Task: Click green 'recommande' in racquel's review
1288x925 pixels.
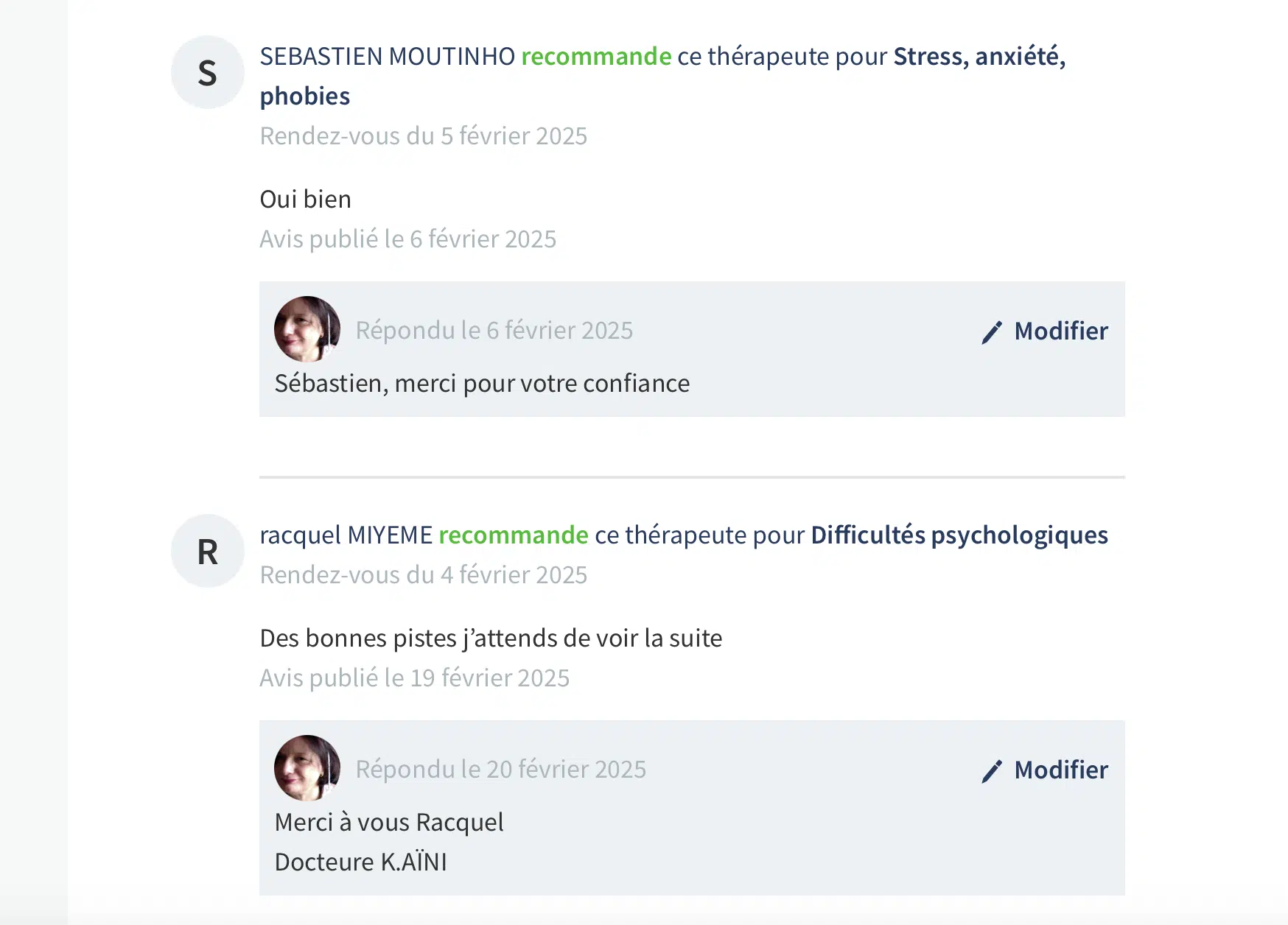Action: (x=514, y=535)
